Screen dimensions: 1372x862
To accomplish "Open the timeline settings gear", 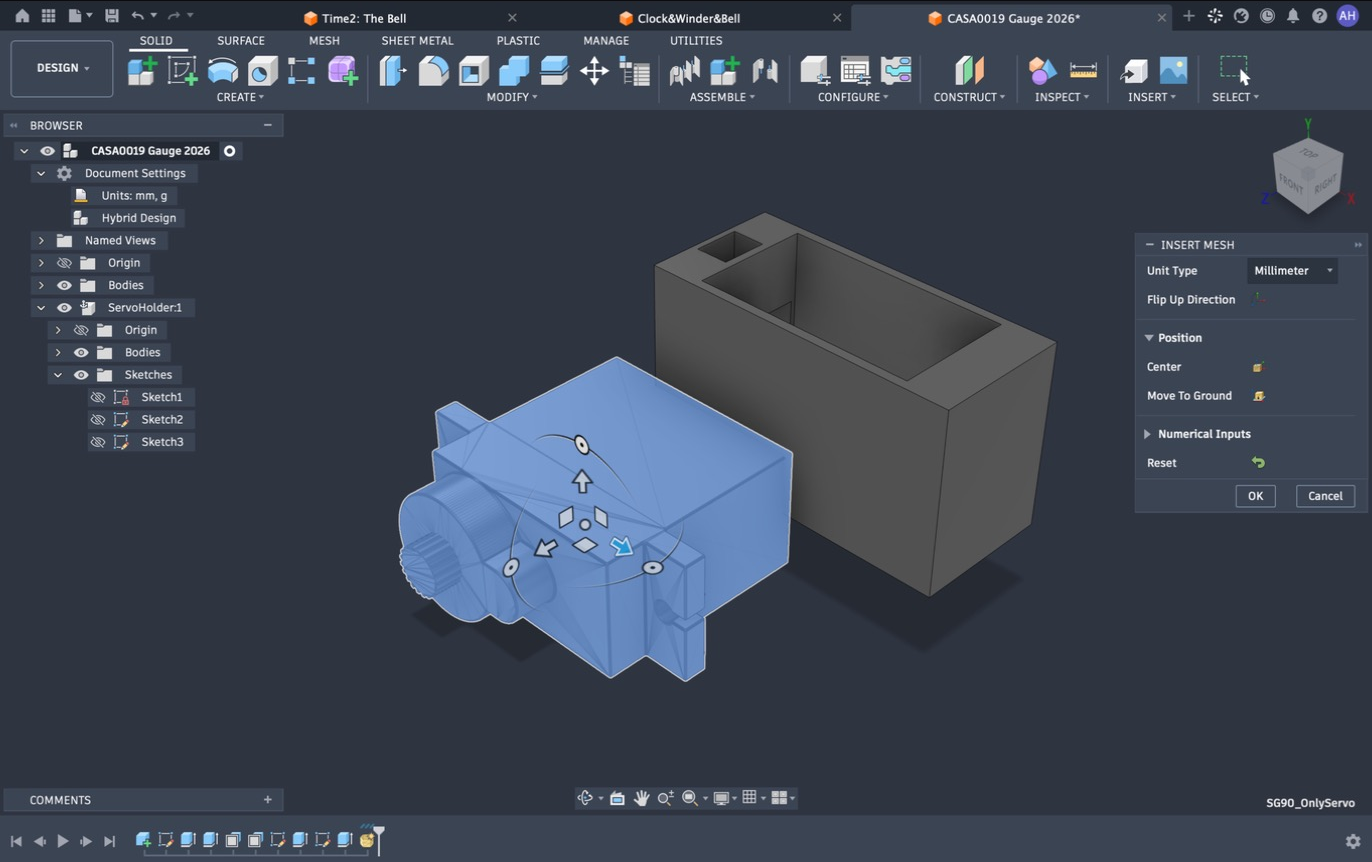I will click(1353, 842).
